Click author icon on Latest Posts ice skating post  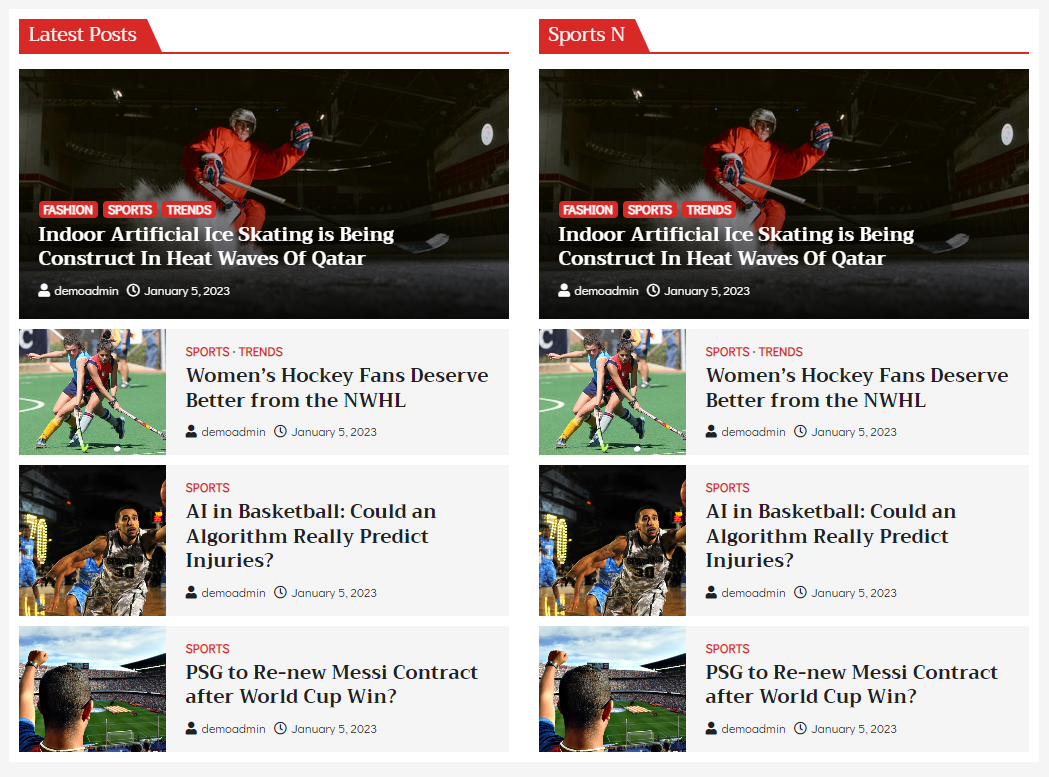[44, 290]
